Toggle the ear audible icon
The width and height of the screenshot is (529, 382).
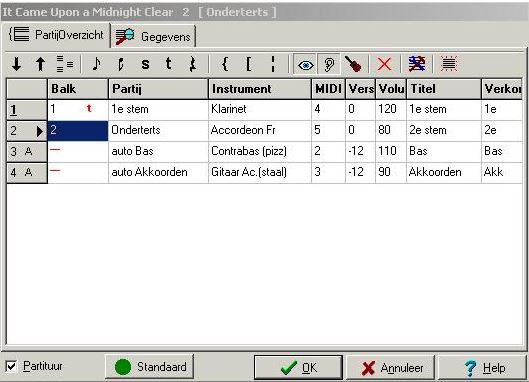tap(329, 64)
